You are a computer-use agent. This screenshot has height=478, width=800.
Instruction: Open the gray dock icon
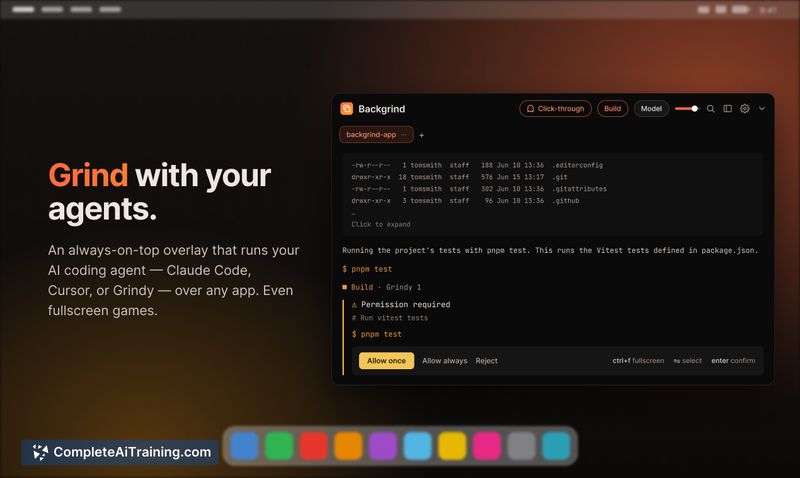click(x=521, y=446)
